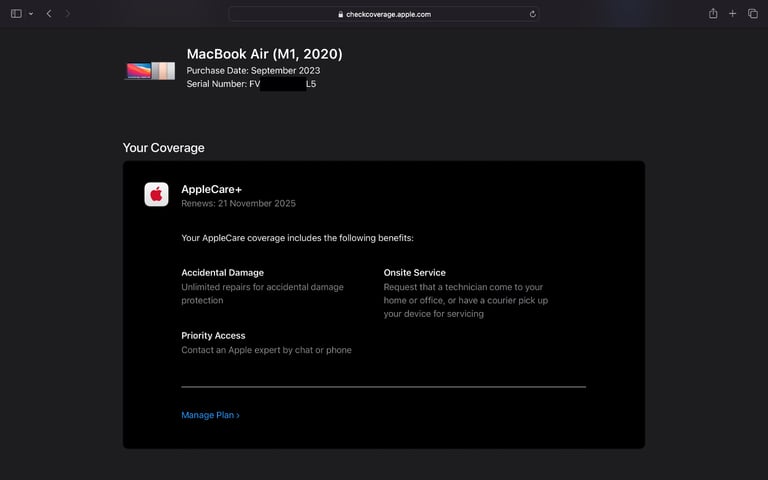Open the Manage Plan link
The image size is (768, 480).
(x=211, y=415)
